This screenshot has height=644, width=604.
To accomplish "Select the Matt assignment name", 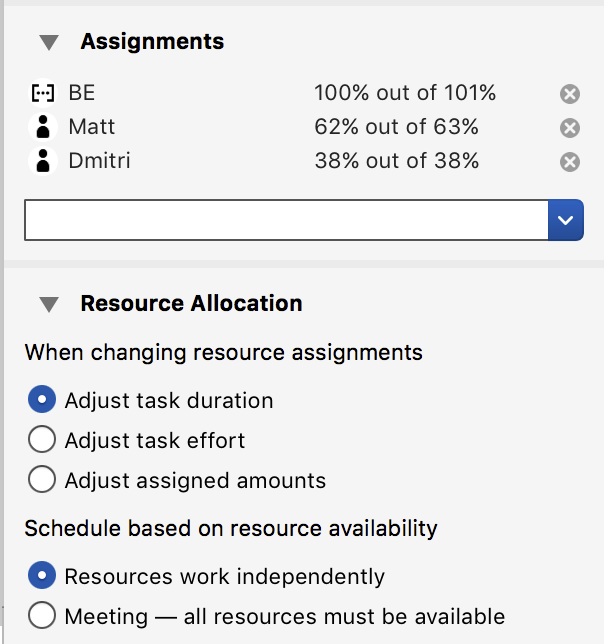I will 92,126.
